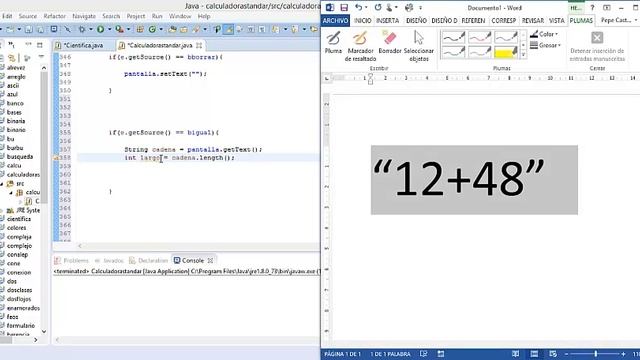Screen dimensions: 640x360
Task: Close the Calculadorastandar.java editor tab
Action: [199, 45]
